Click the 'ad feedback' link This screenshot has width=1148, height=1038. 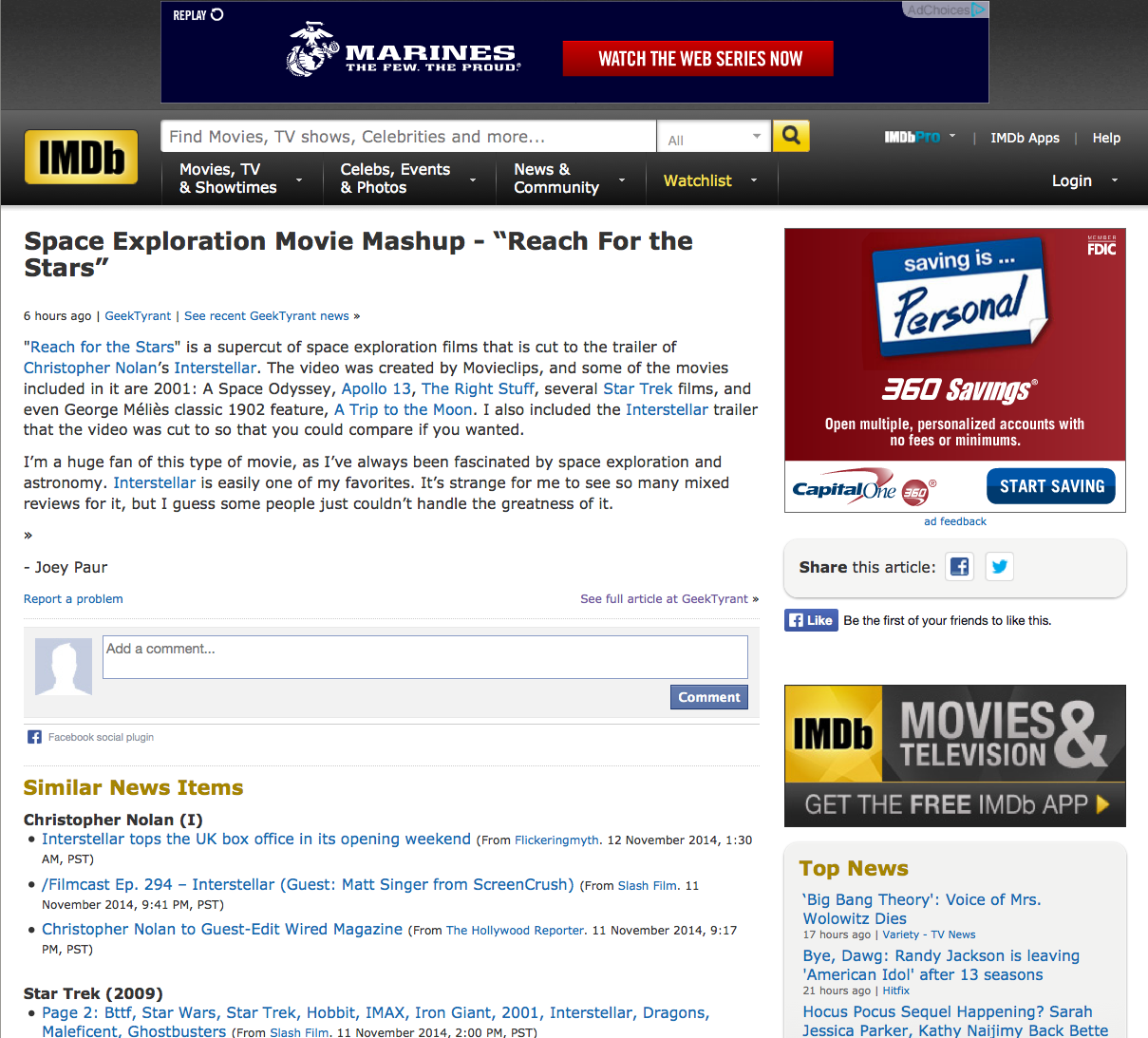(955, 521)
